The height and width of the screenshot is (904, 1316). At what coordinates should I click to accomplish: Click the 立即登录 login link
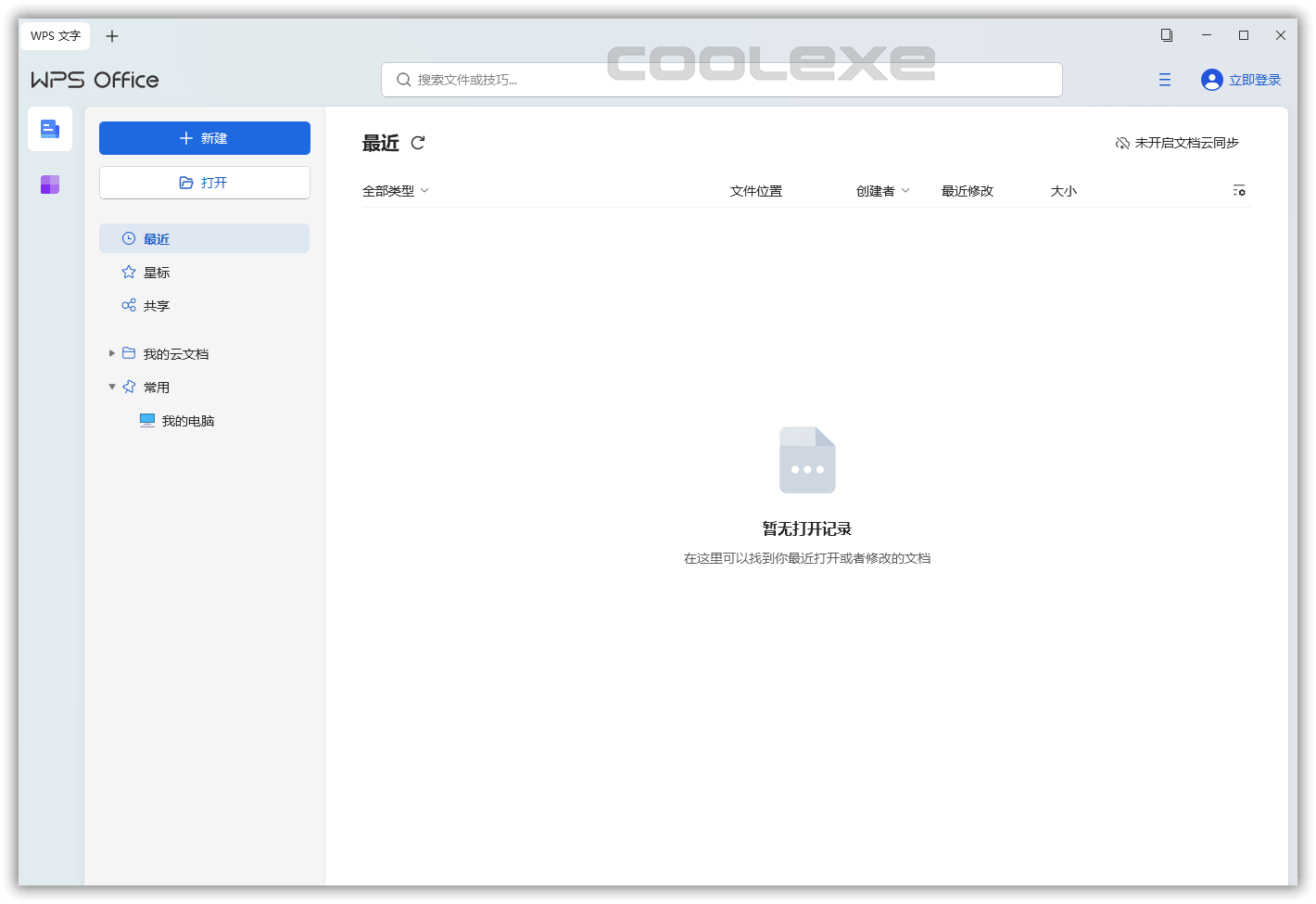[1254, 80]
